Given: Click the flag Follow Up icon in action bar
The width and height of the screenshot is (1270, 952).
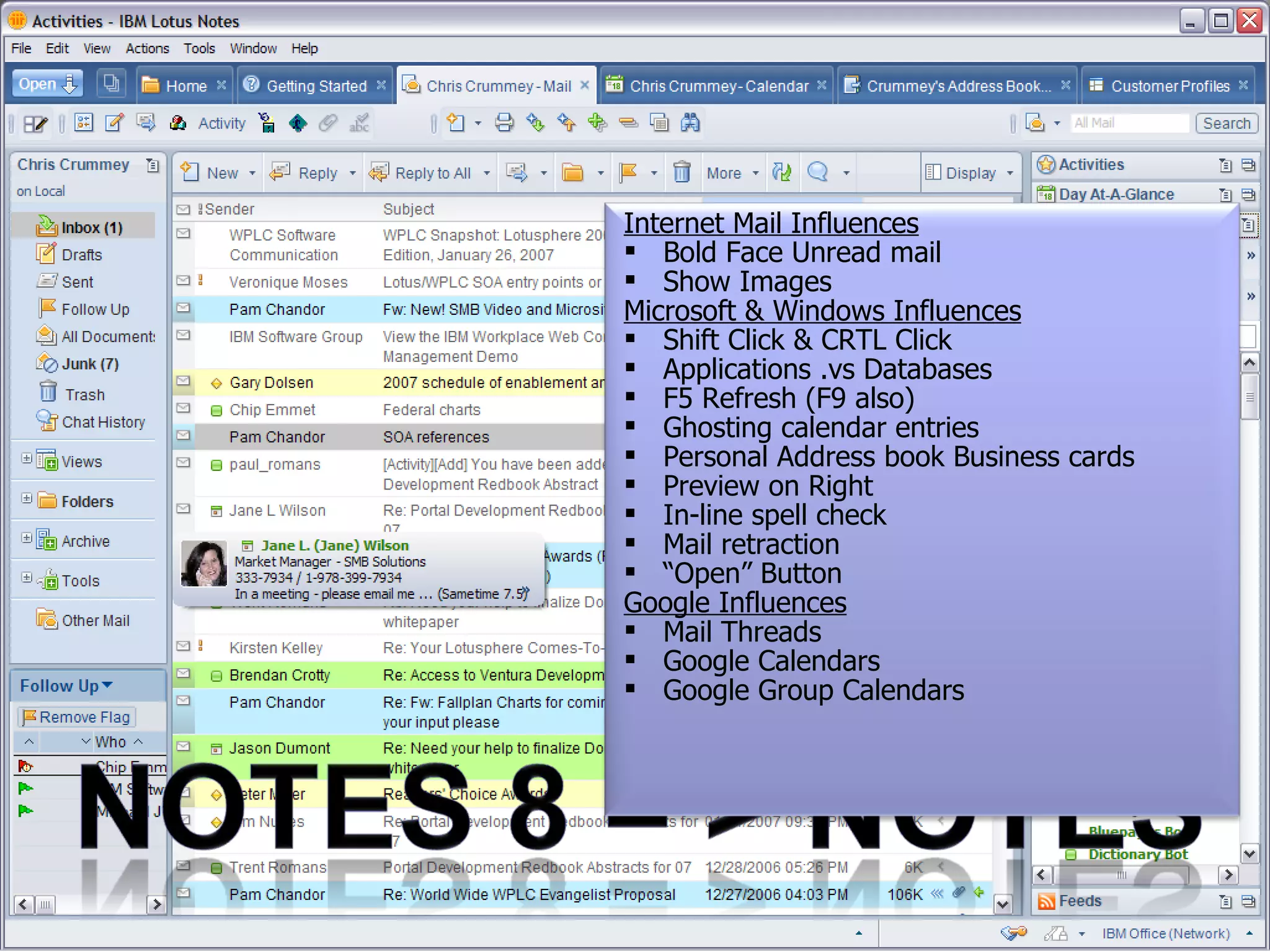Looking at the screenshot, I should click(x=629, y=172).
